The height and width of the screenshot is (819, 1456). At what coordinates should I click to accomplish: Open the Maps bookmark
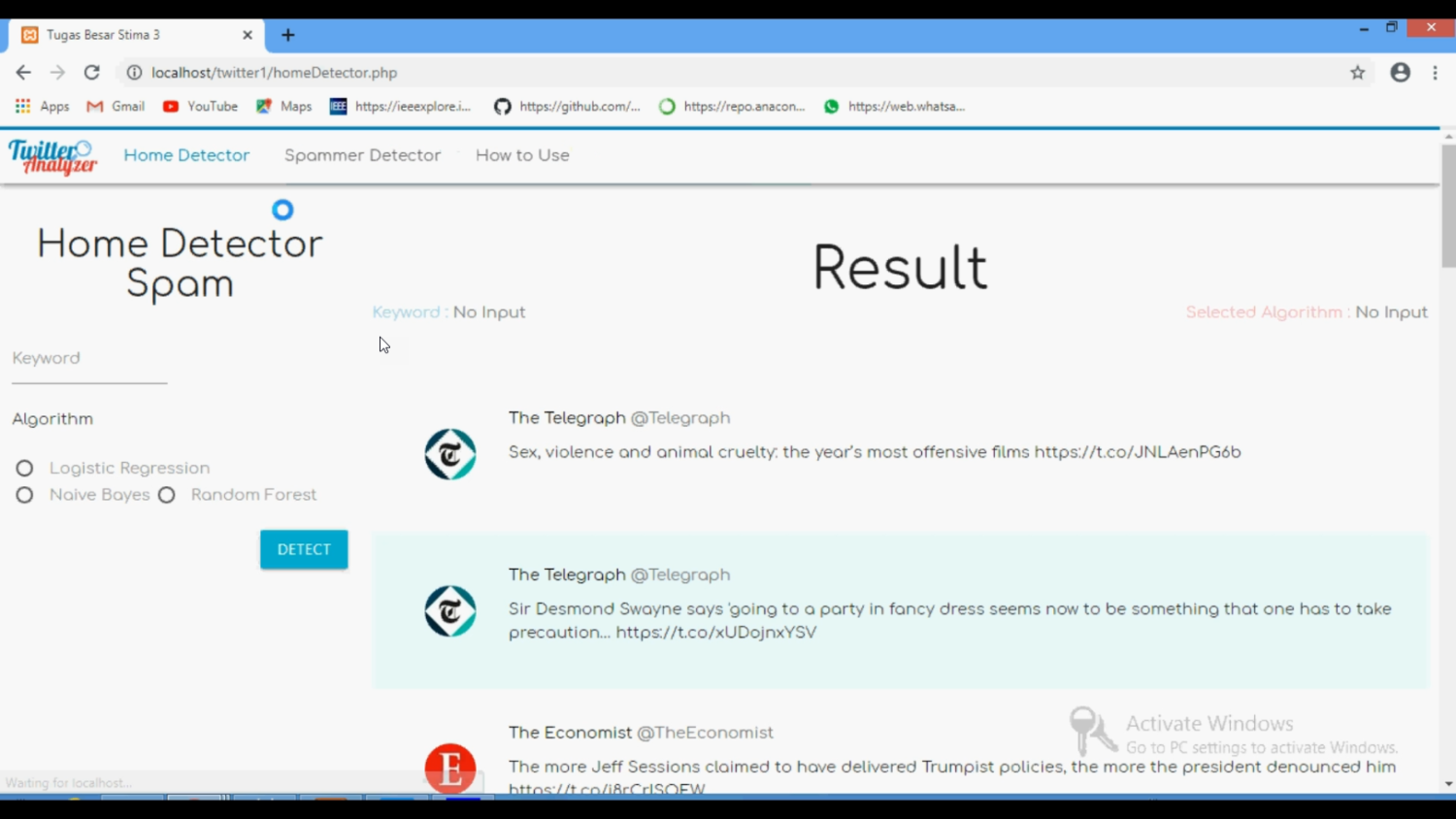[x=283, y=107]
